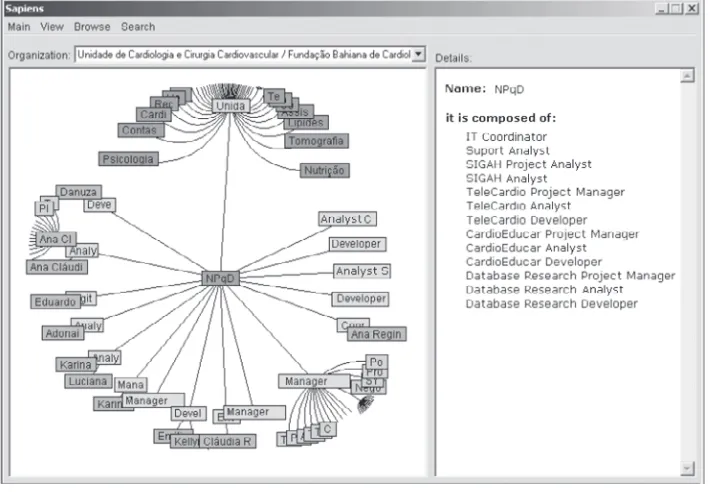
Task: Expand the Organization dropdown arrow
Action: (419, 54)
